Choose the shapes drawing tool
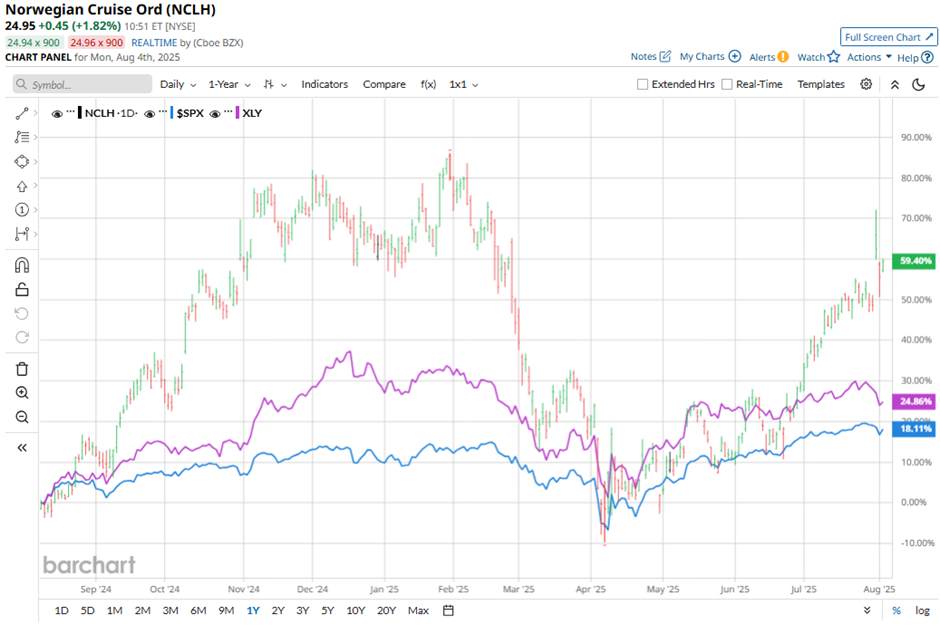The height and width of the screenshot is (625, 940). [22, 162]
